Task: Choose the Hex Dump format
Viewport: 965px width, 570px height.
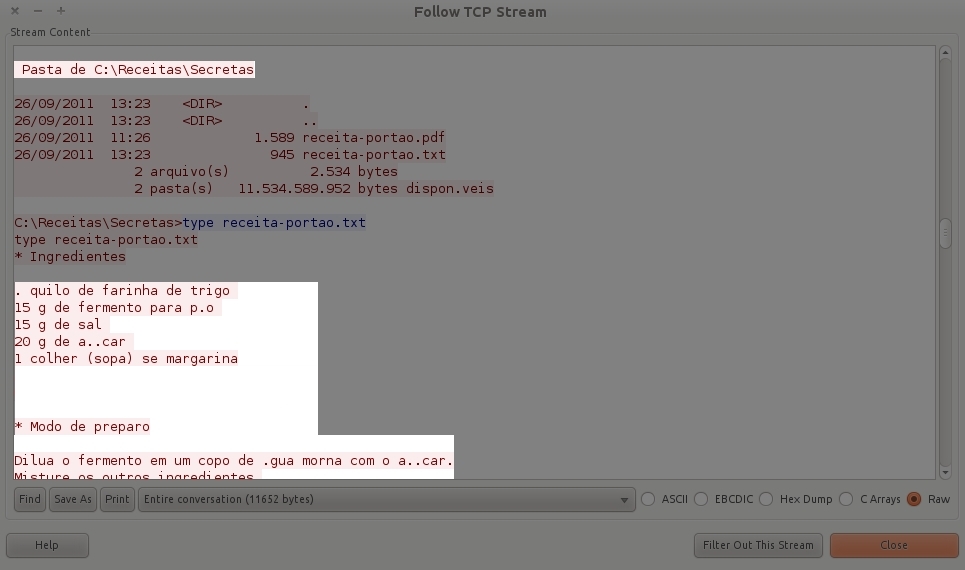Action: [x=766, y=499]
